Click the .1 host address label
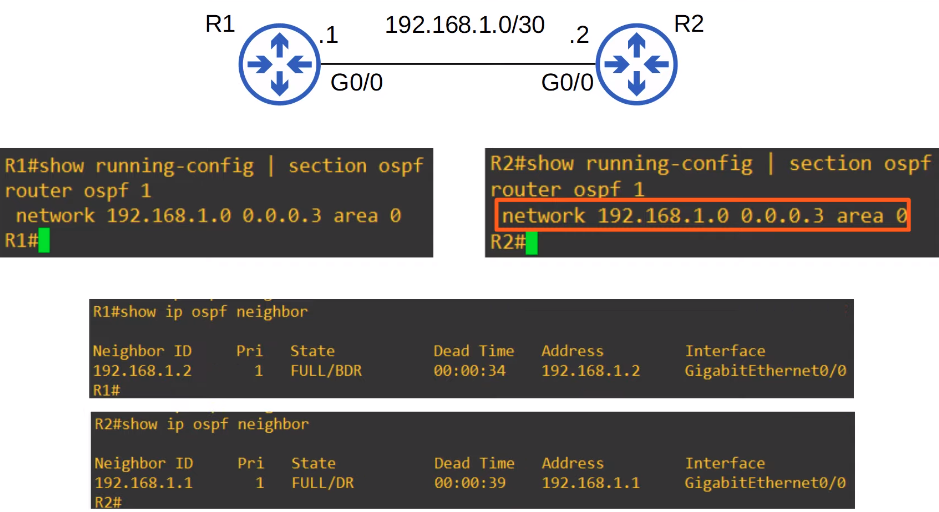Viewport: 939px width, 512px height. [x=328, y=38]
